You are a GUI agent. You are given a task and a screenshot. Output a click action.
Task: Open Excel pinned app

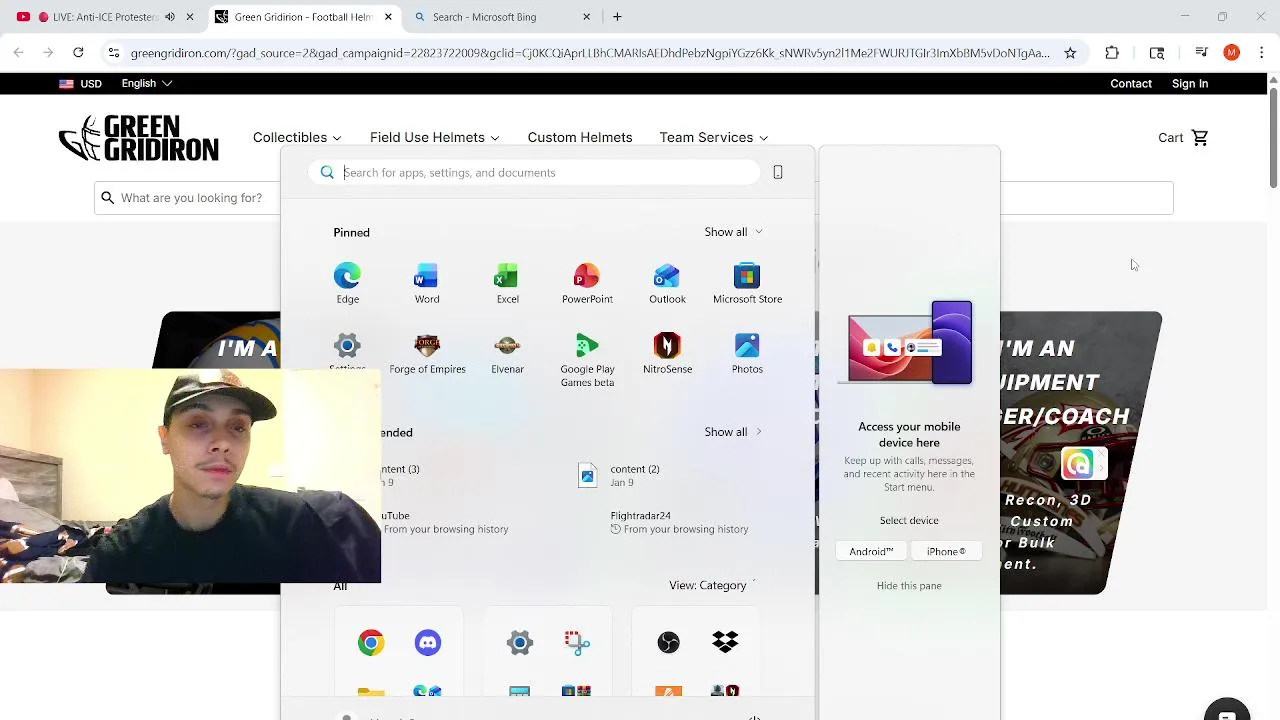coord(507,283)
